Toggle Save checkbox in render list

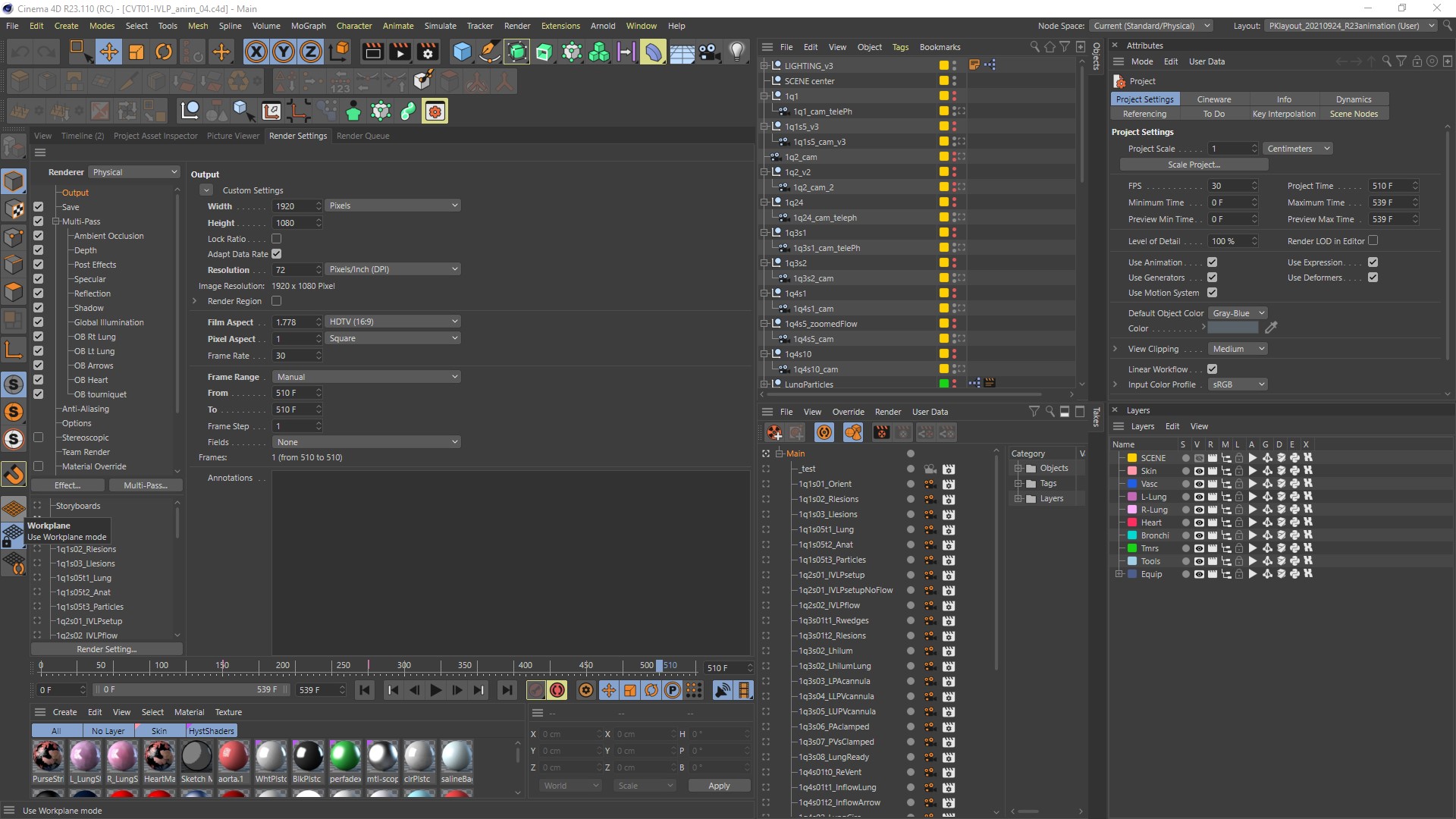click(x=38, y=207)
